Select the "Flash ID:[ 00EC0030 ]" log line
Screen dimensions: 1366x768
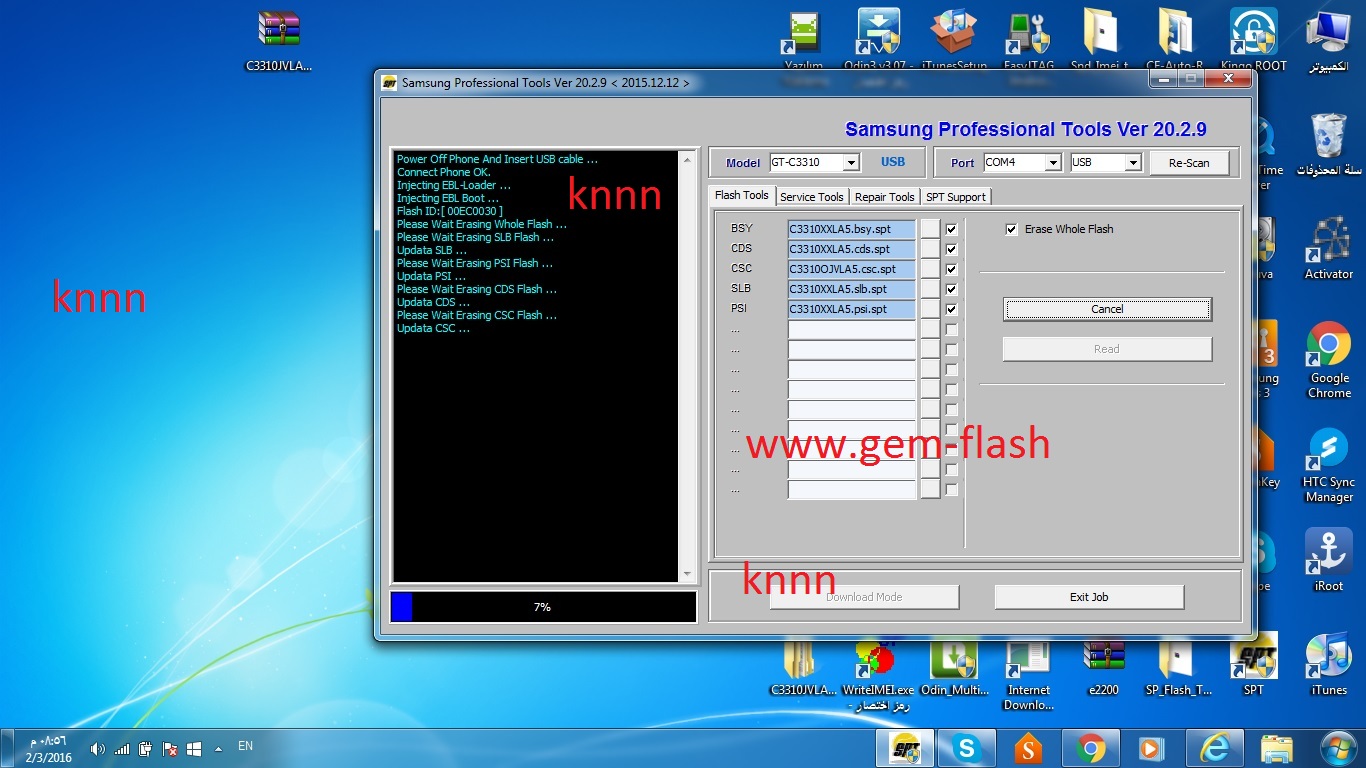pos(450,211)
